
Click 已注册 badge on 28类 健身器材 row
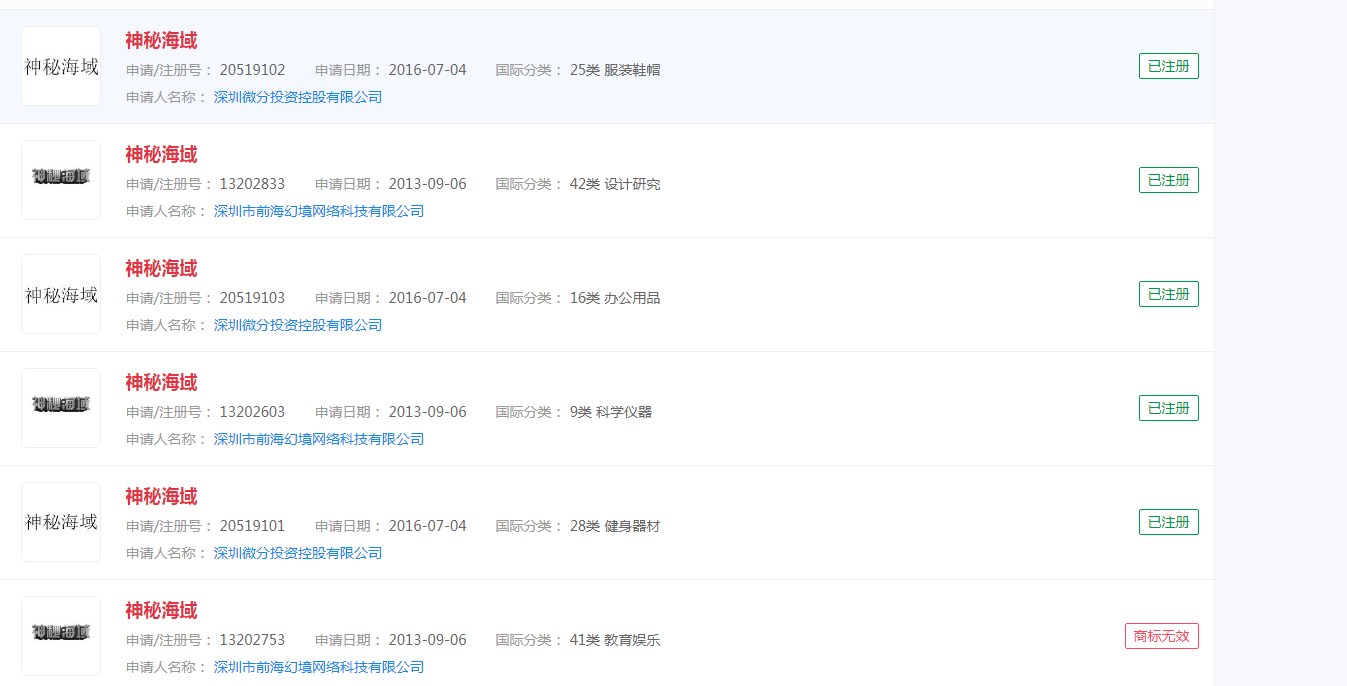click(x=1168, y=522)
